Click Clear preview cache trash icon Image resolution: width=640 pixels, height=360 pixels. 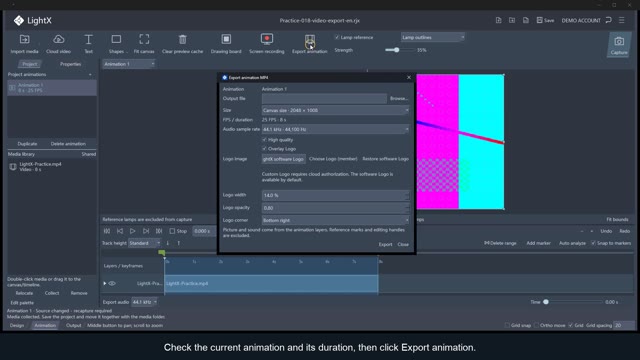(x=182, y=39)
